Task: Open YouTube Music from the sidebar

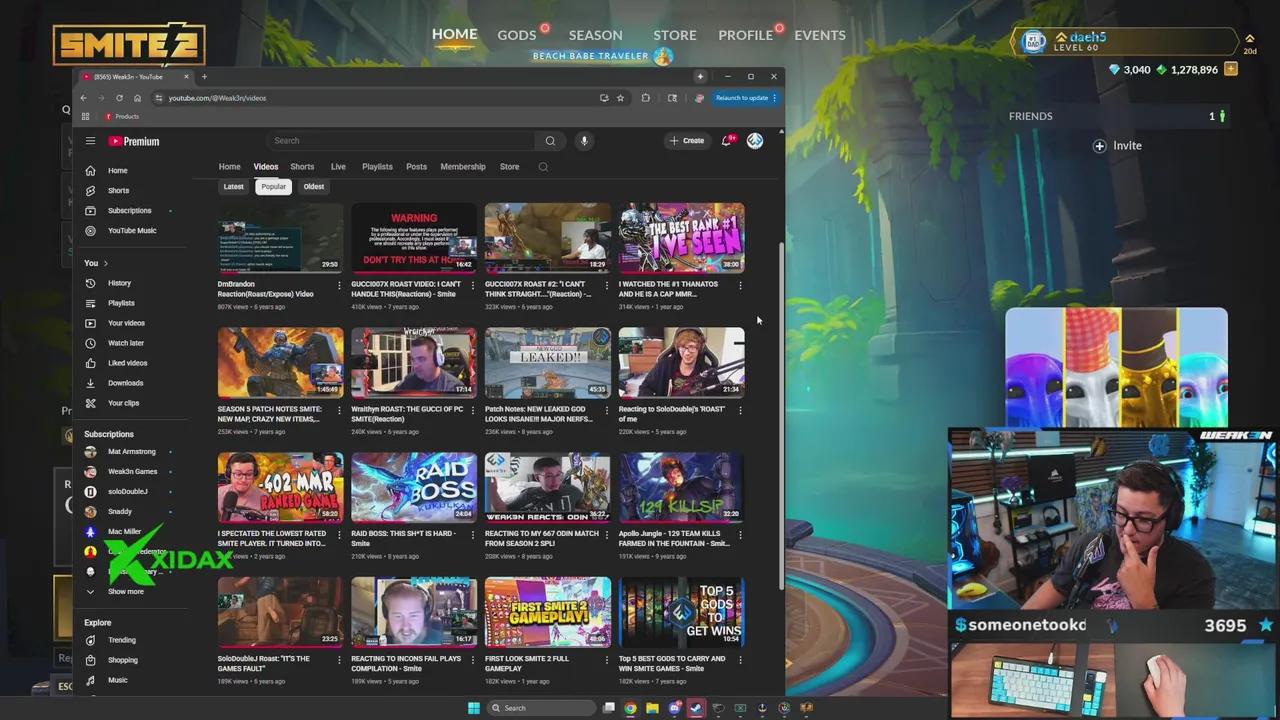Action: pyautogui.click(x=131, y=230)
